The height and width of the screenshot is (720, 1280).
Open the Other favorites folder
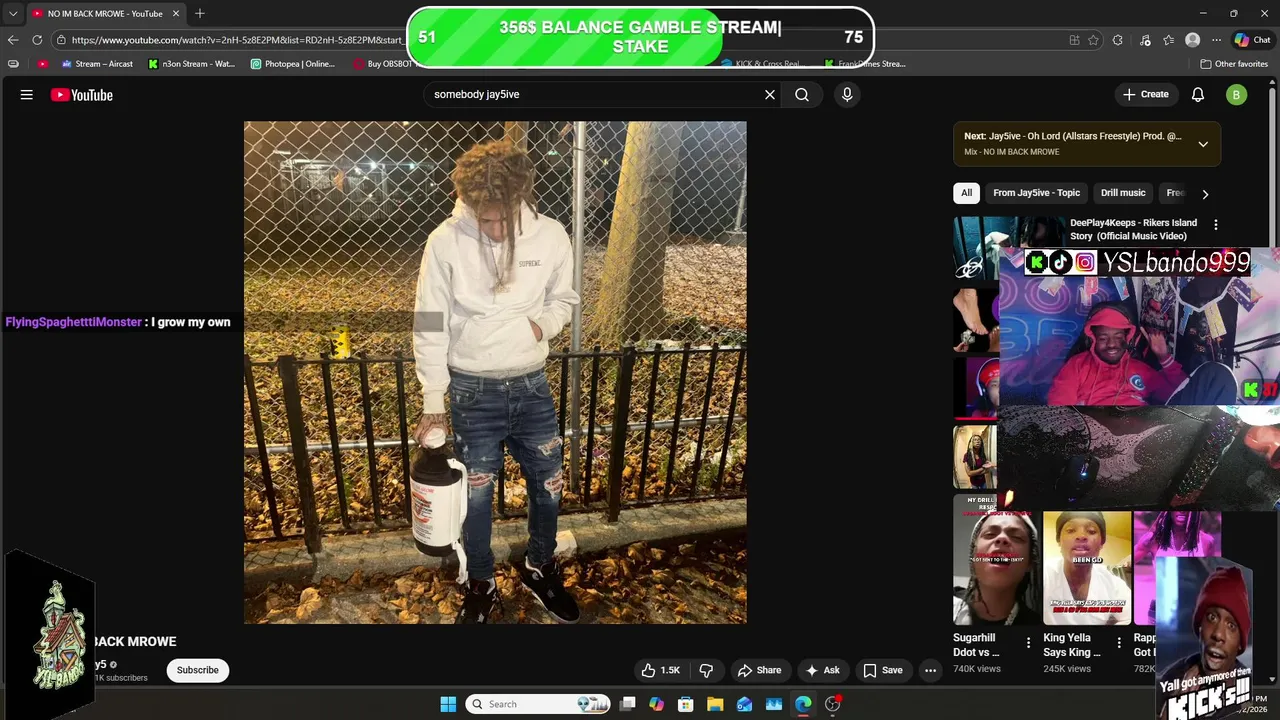pyautogui.click(x=1234, y=64)
